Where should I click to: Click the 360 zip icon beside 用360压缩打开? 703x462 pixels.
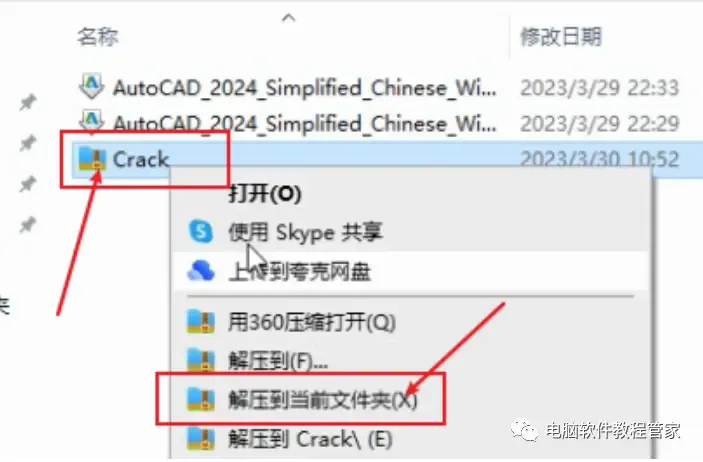(x=200, y=322)
